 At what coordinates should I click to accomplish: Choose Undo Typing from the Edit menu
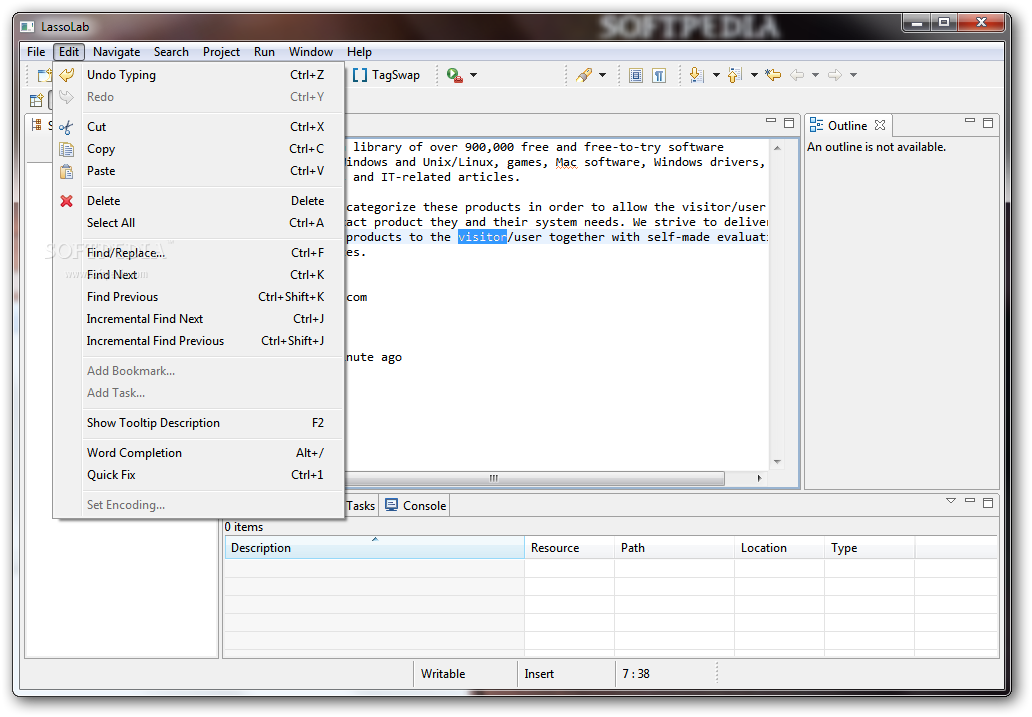[199, 75]
